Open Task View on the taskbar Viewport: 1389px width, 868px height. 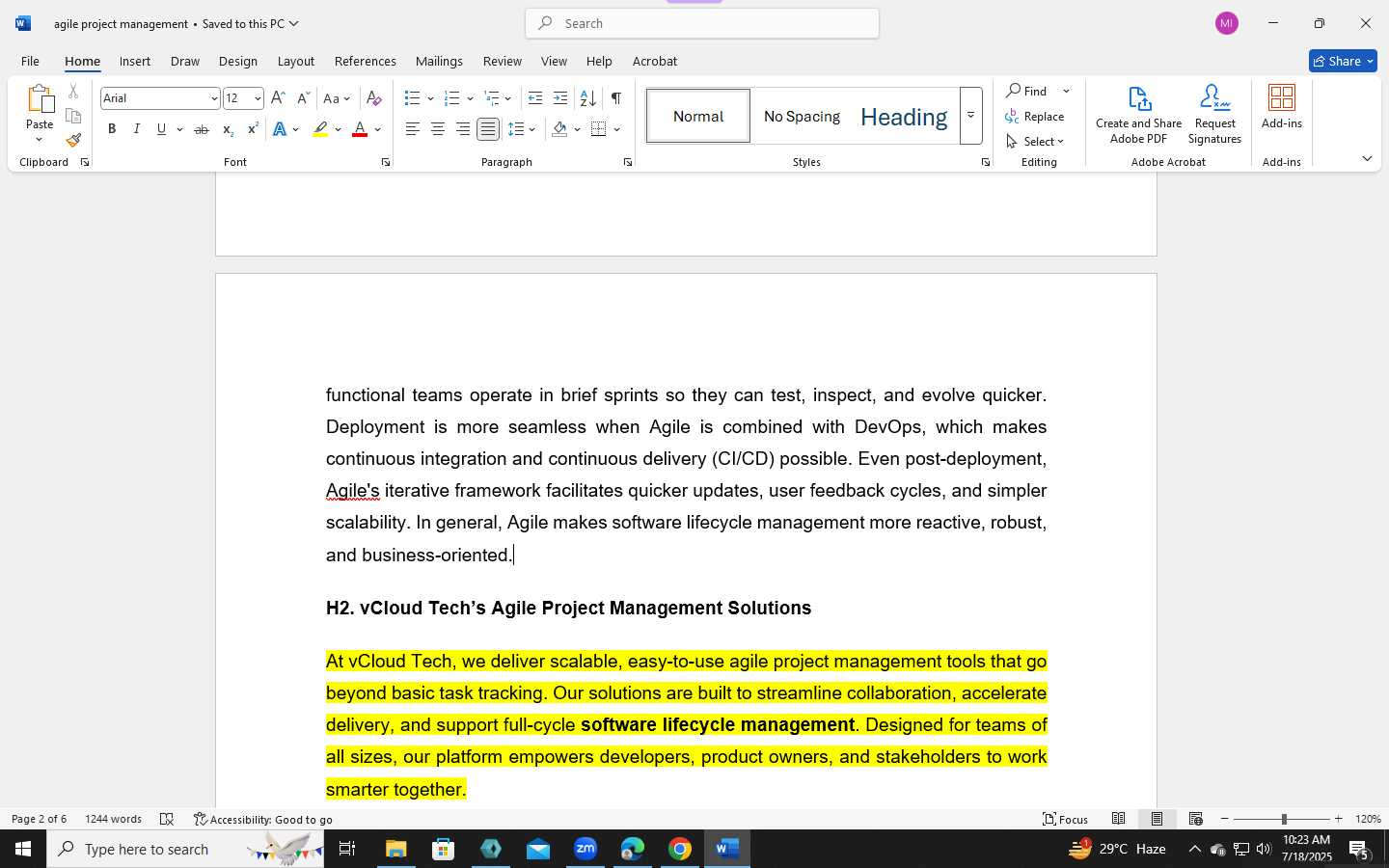coord(347,849)
